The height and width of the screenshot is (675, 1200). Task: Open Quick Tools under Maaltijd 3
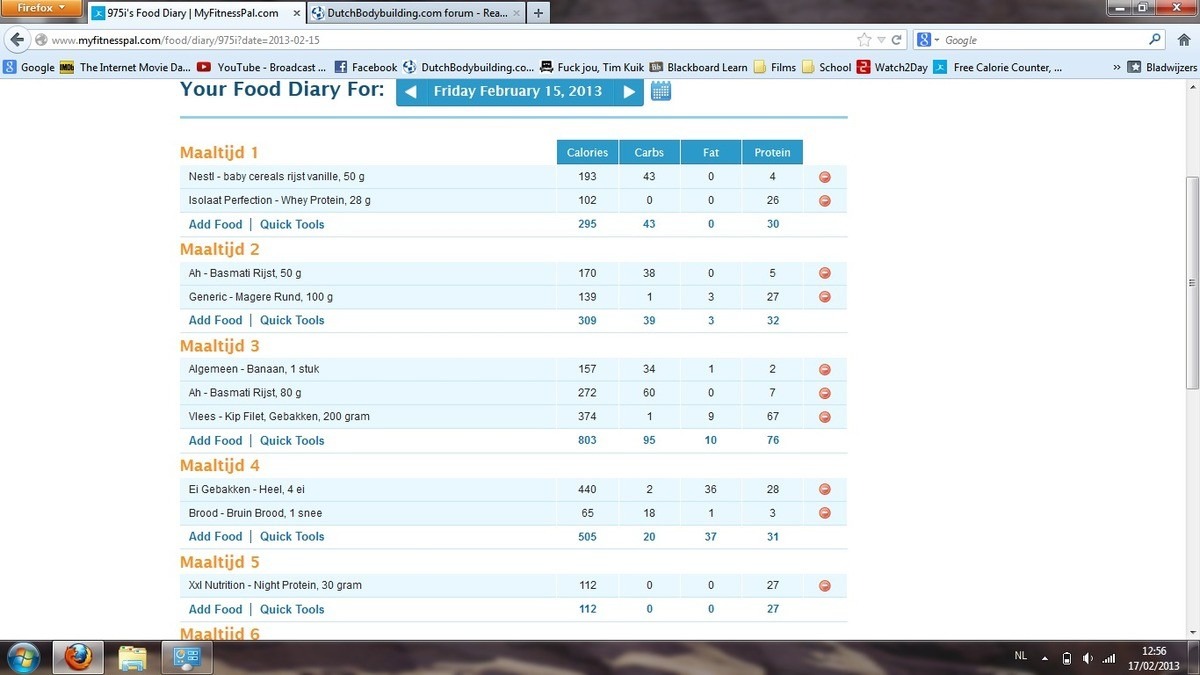(292, 441)
